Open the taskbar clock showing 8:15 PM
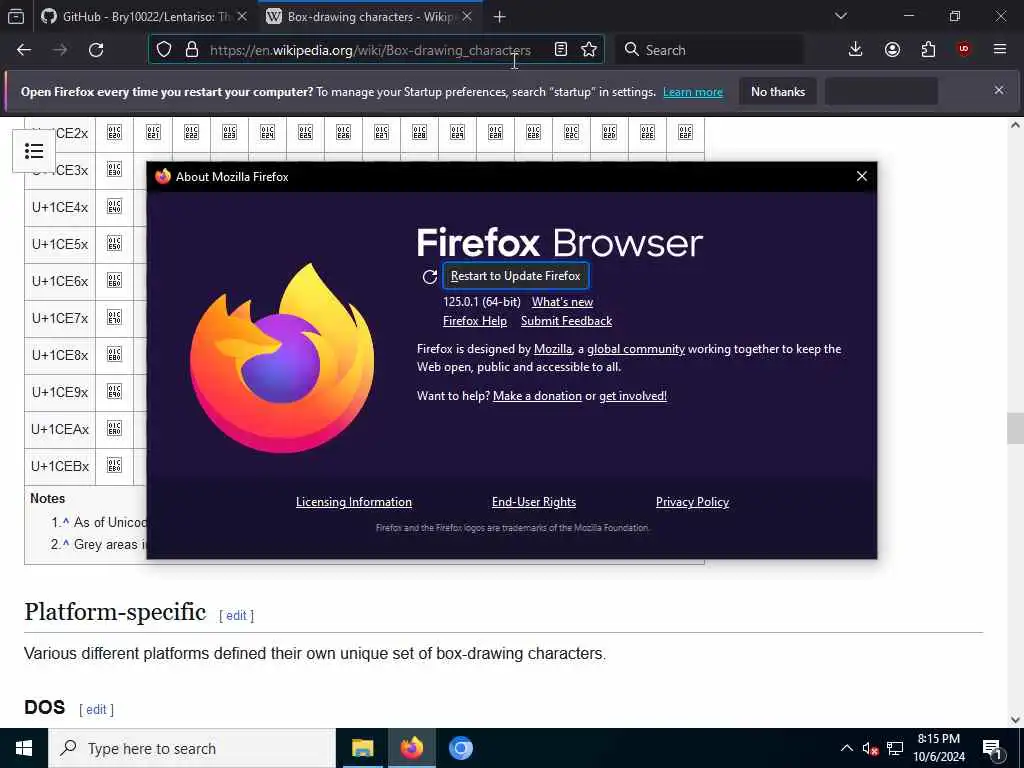This screenshot has width=1024, height=768. pyautogui.click(x=938, y=748)
